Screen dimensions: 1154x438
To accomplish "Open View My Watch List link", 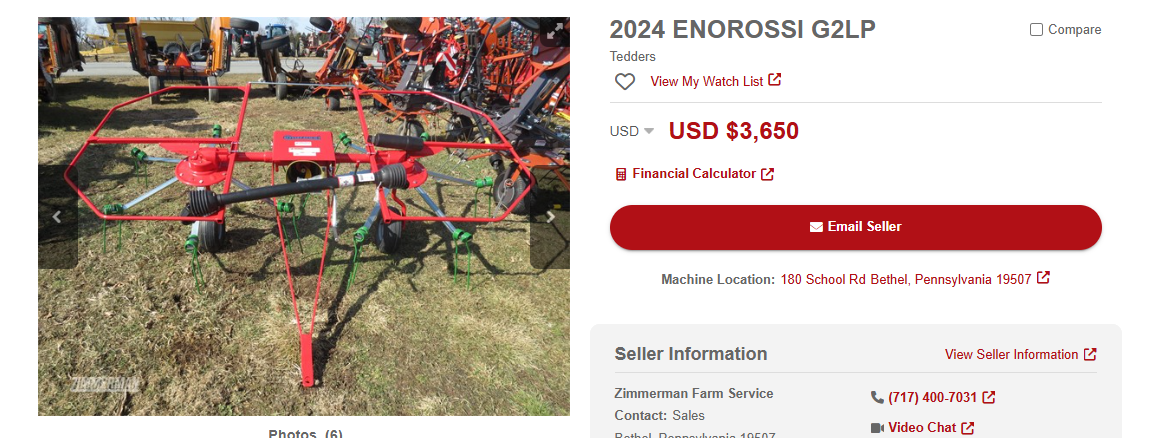I will click(707, 82).
